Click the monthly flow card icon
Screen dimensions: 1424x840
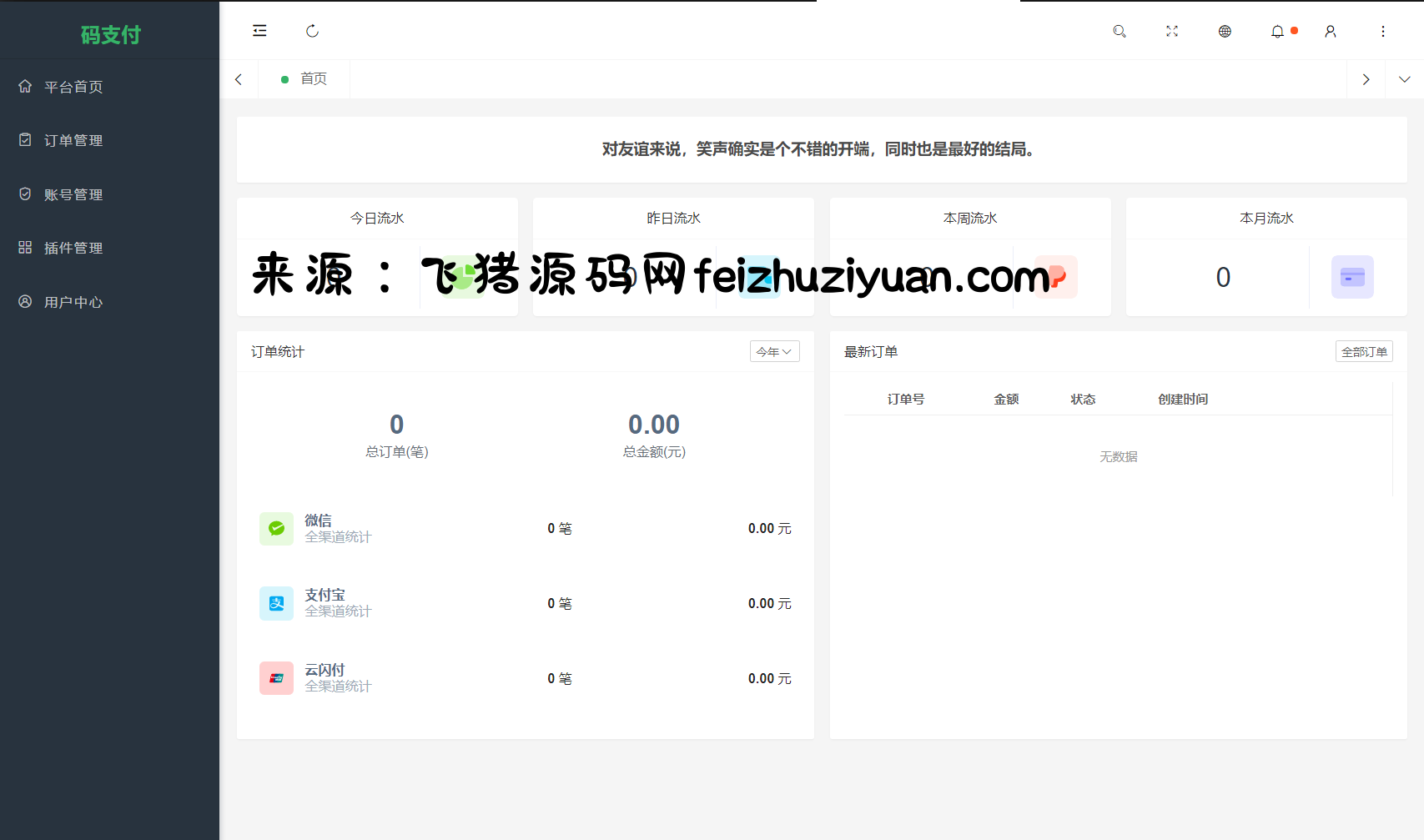click(1352, 277)
